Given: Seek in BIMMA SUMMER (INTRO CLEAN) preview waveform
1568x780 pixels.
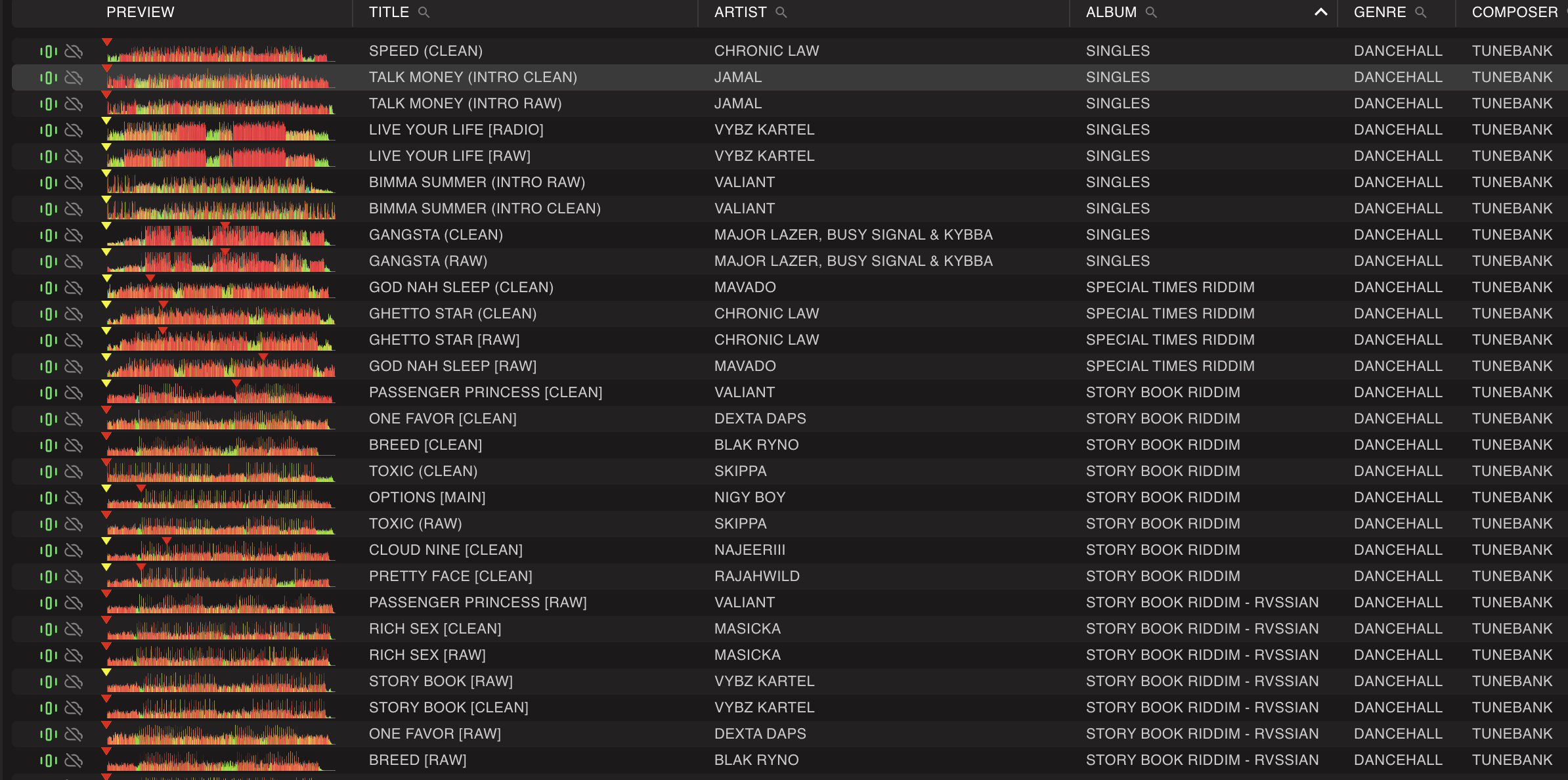Looking at the screenshot, I should click(x=221, y=210).
